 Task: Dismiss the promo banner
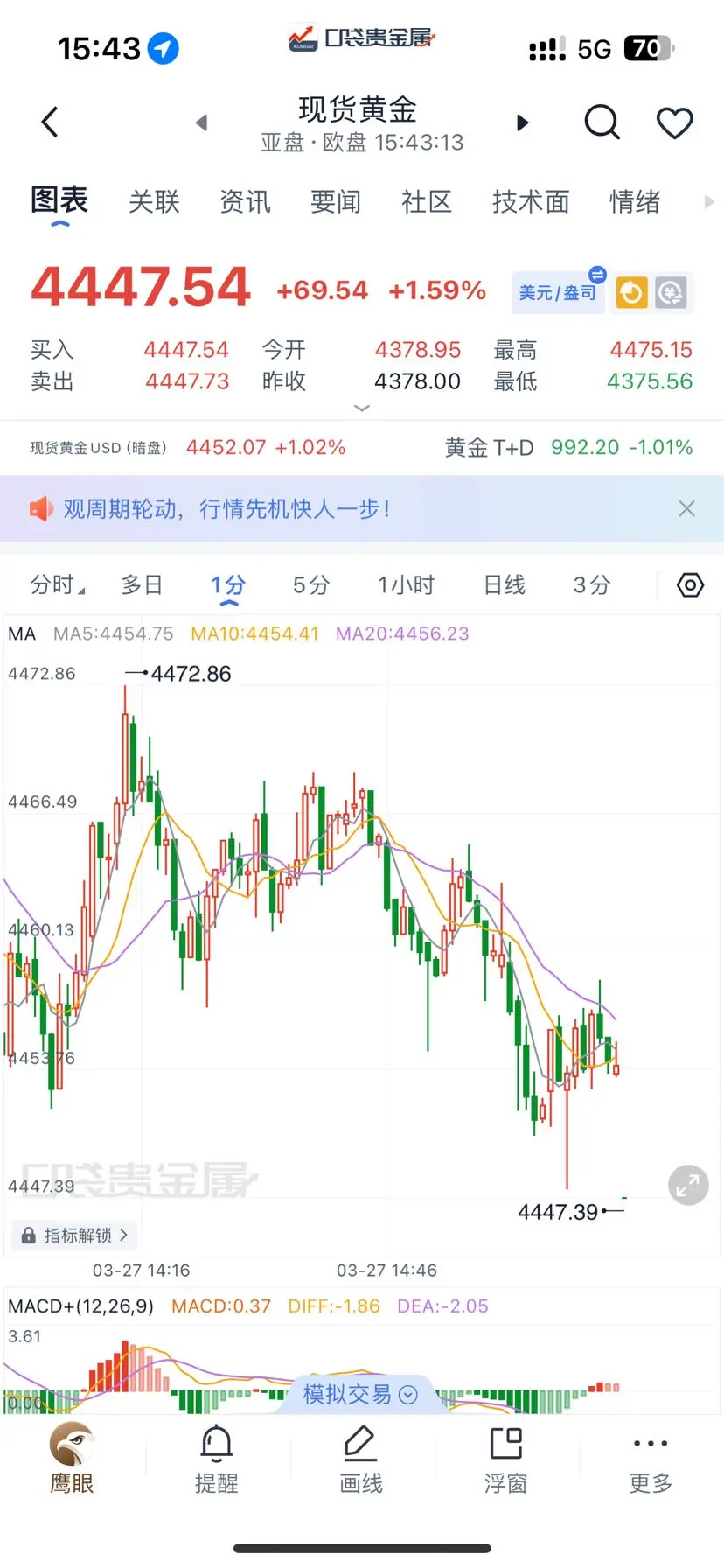click(687, 508)
